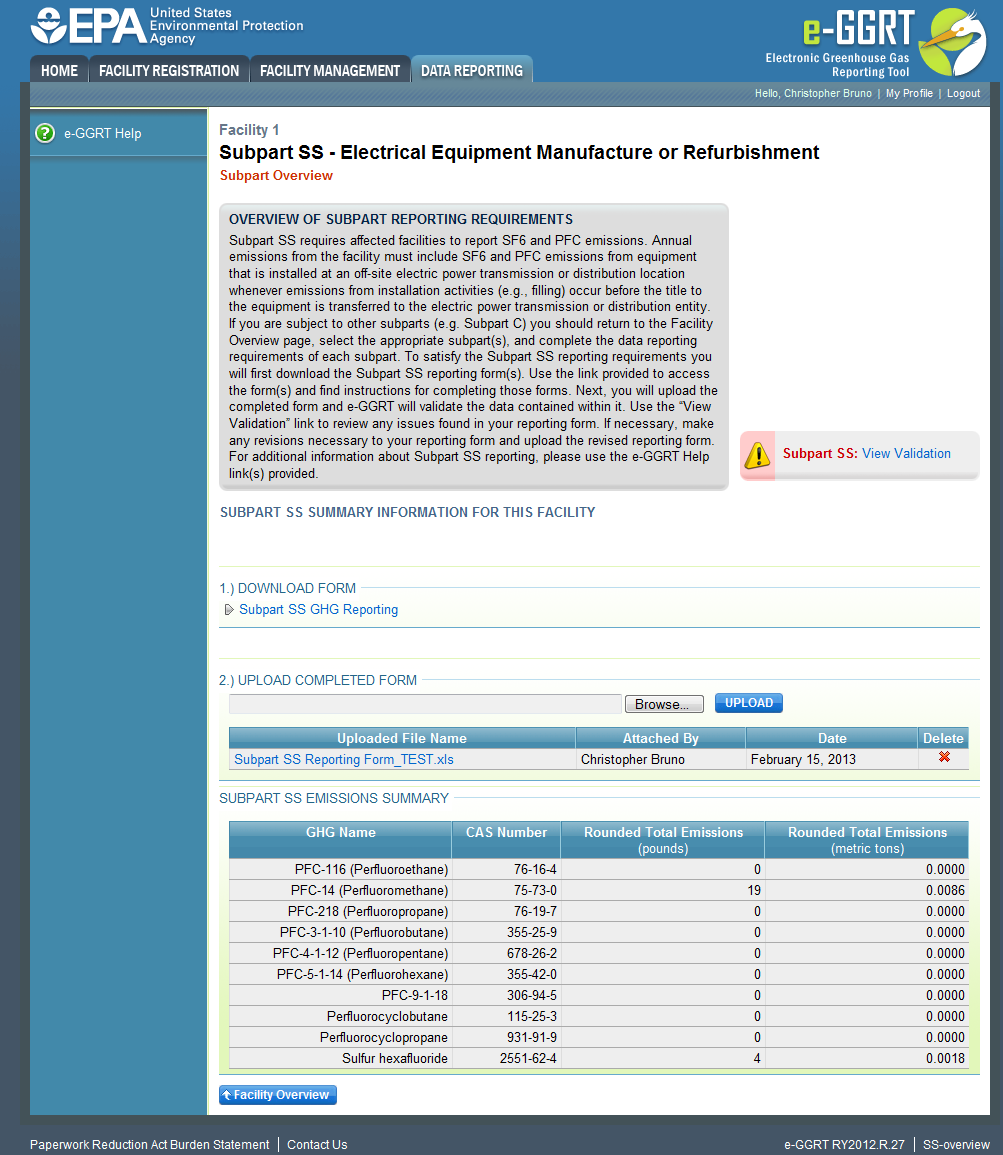Click the e-GGRT heron logo
The width and height of the screenshot is (1003, 1155).
[954, 42]
